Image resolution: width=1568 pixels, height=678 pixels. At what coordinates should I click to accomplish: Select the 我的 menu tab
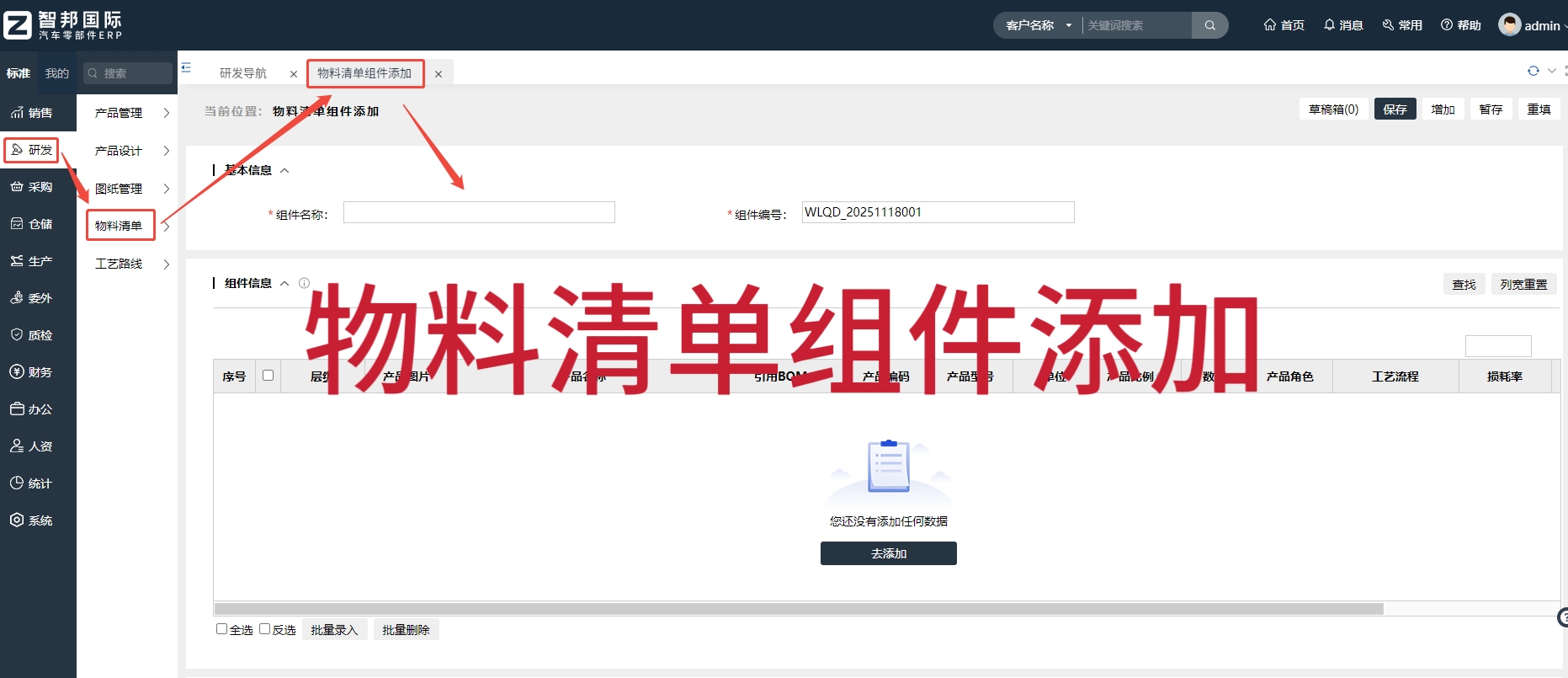pyautogui.click(x=57, y=73)
